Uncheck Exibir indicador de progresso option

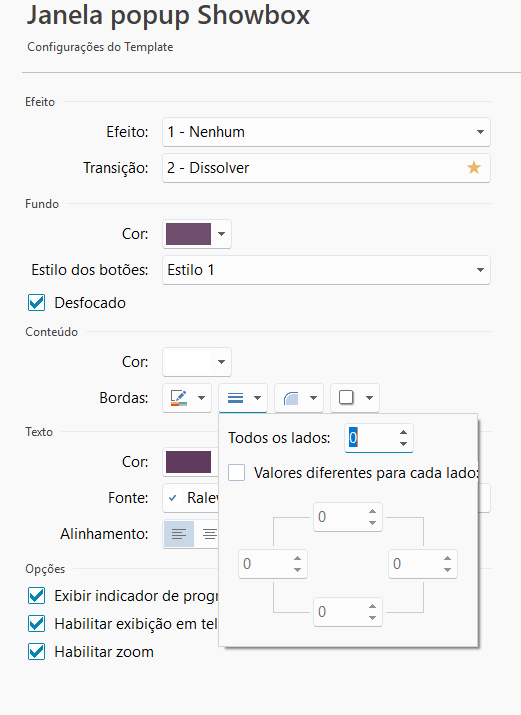(36, 596)
